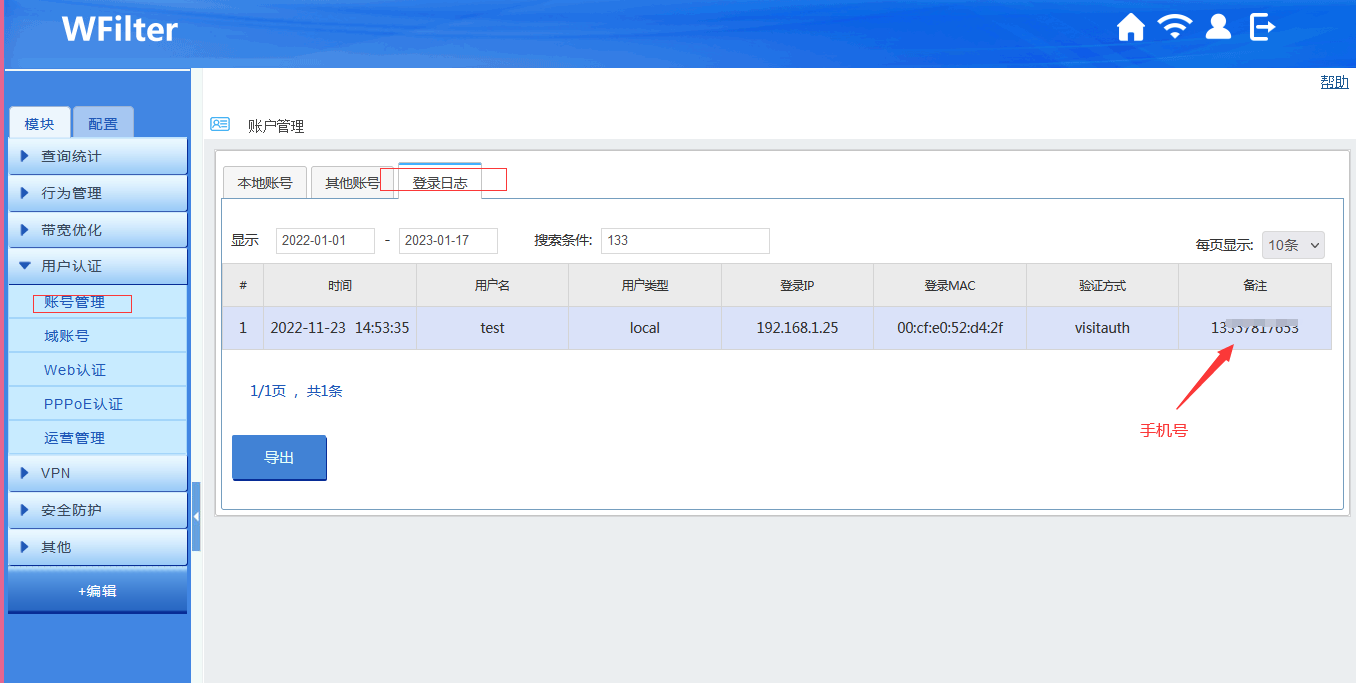Viewport: 1356px width, 683px height.
Task: Open the user profile icon
Action: coord(1218,27)
